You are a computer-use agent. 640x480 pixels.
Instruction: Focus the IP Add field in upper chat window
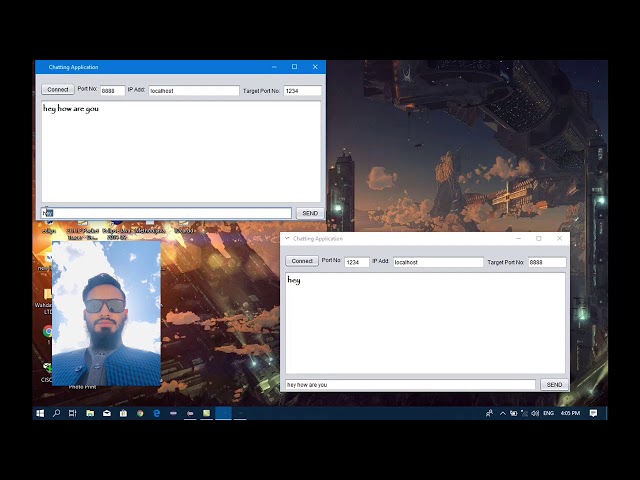click(x=193, y=91)
